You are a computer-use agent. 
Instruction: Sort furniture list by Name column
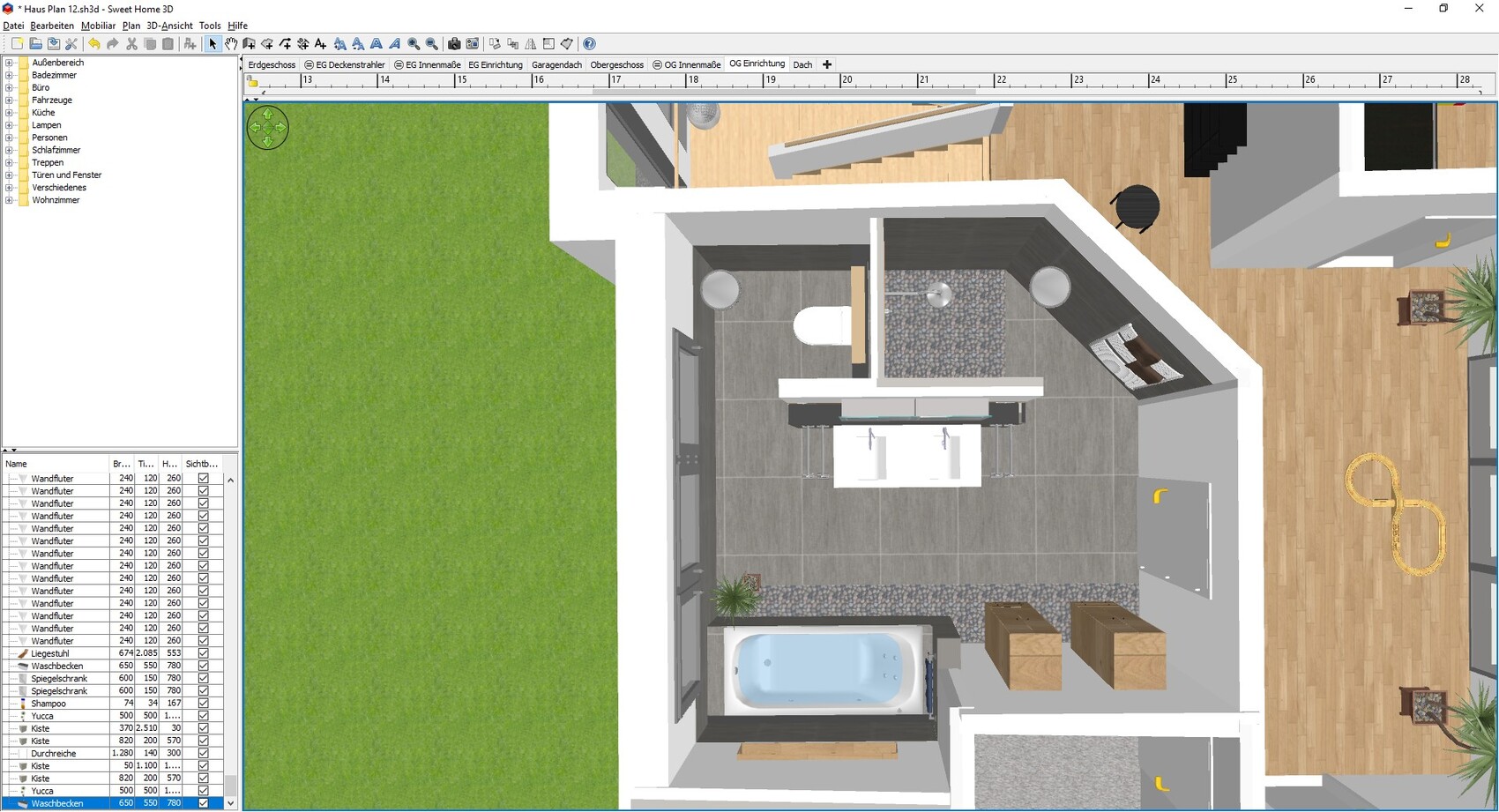(53, 464)
